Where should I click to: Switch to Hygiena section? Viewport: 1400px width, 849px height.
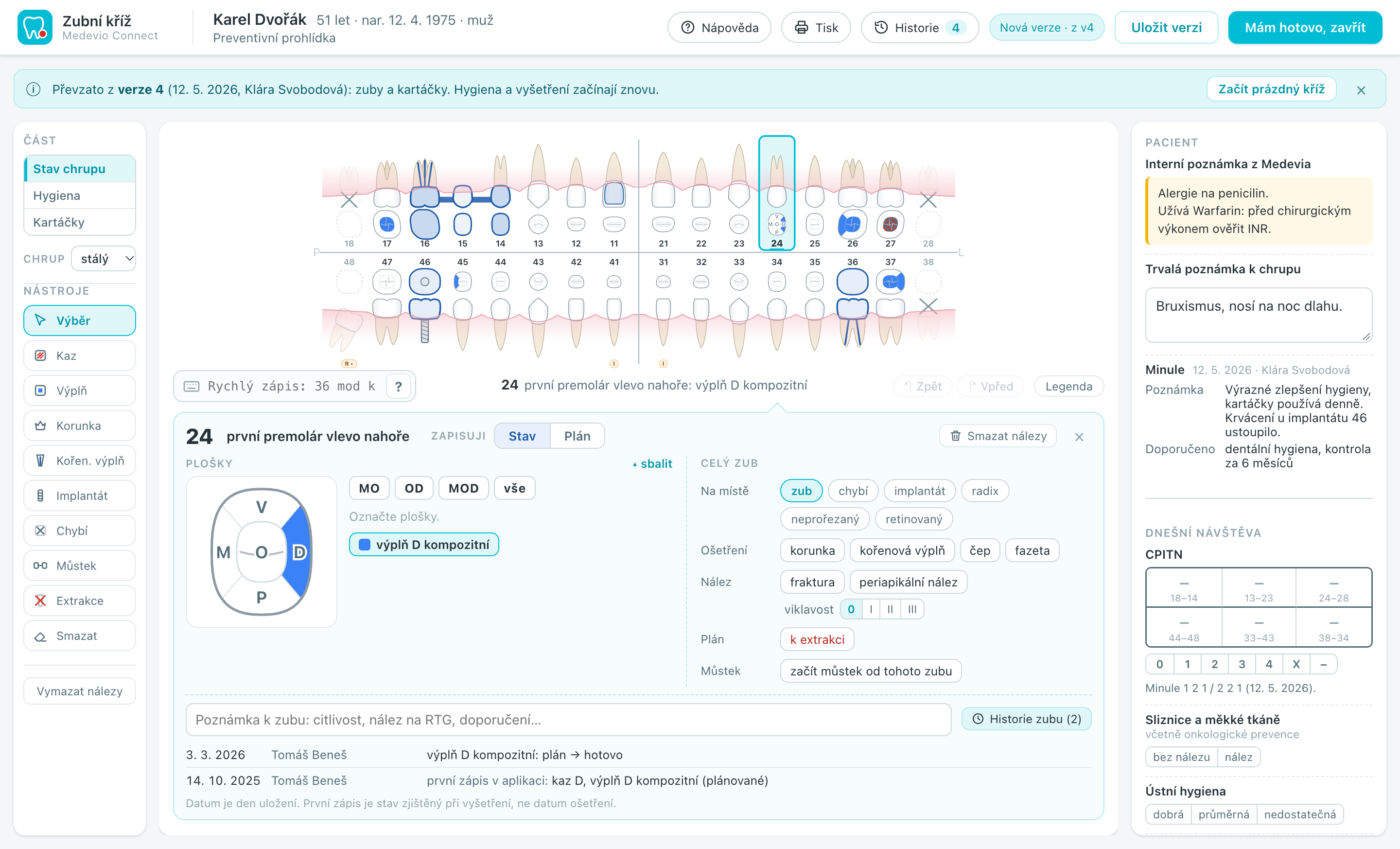(x=80, y=195)
